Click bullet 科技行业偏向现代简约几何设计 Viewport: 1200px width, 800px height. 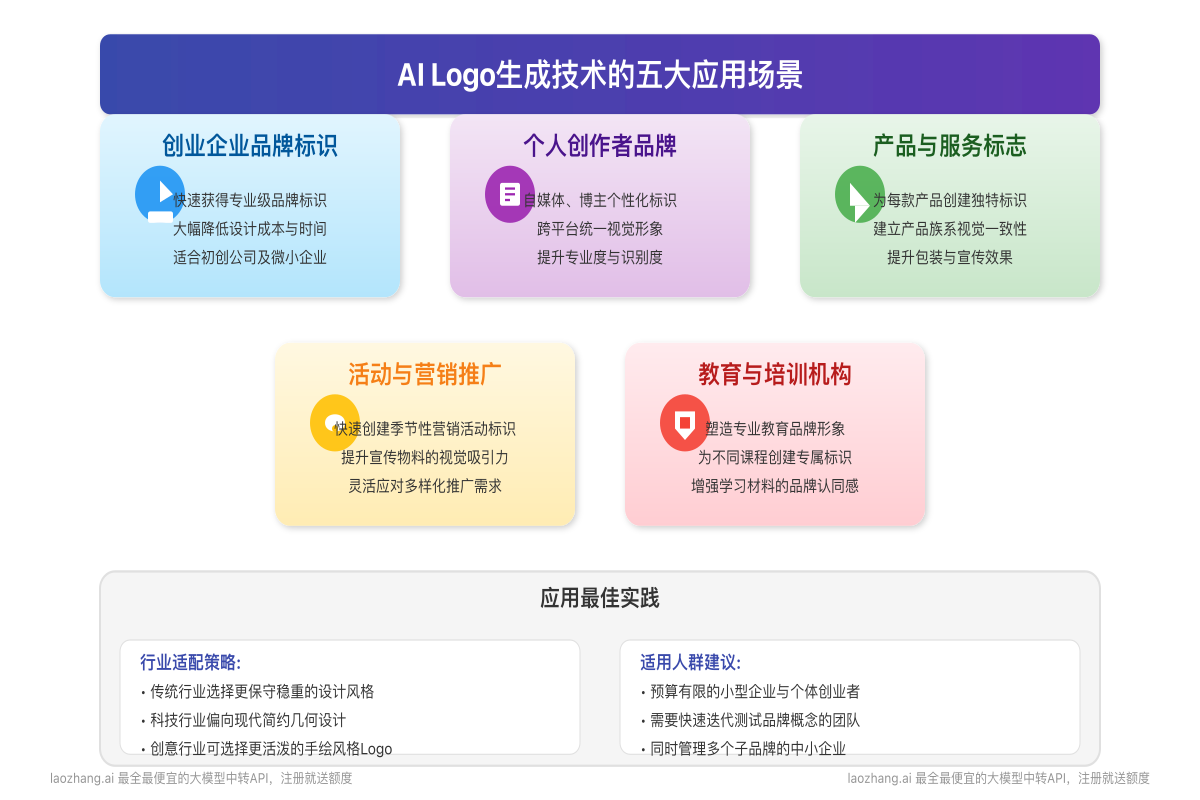[244, 720]
